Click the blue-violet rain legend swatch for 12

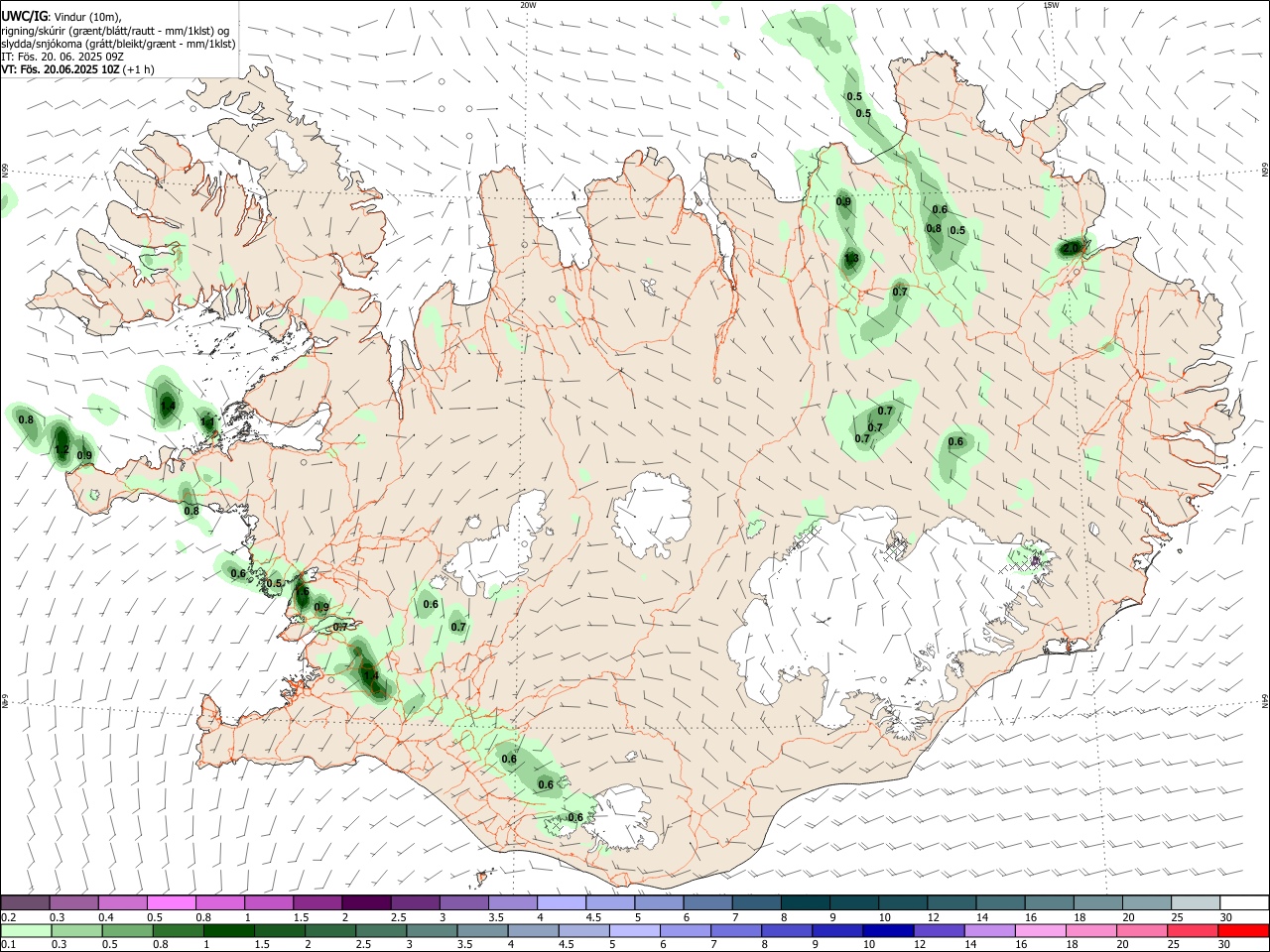940,930
